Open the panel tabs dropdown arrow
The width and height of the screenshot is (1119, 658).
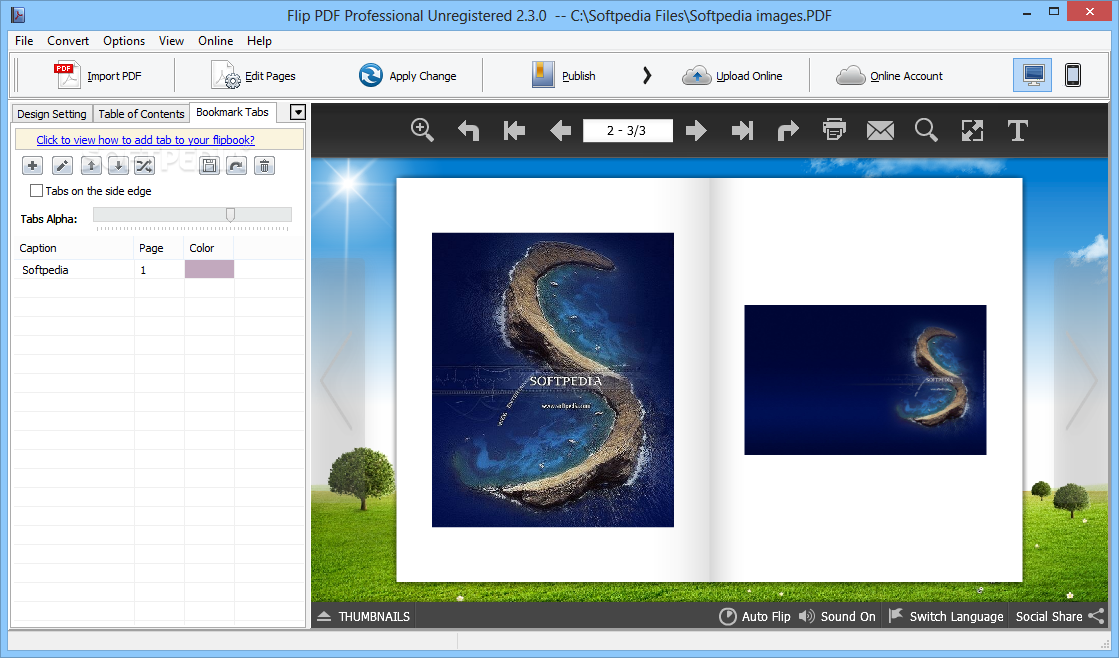(298, 112)
